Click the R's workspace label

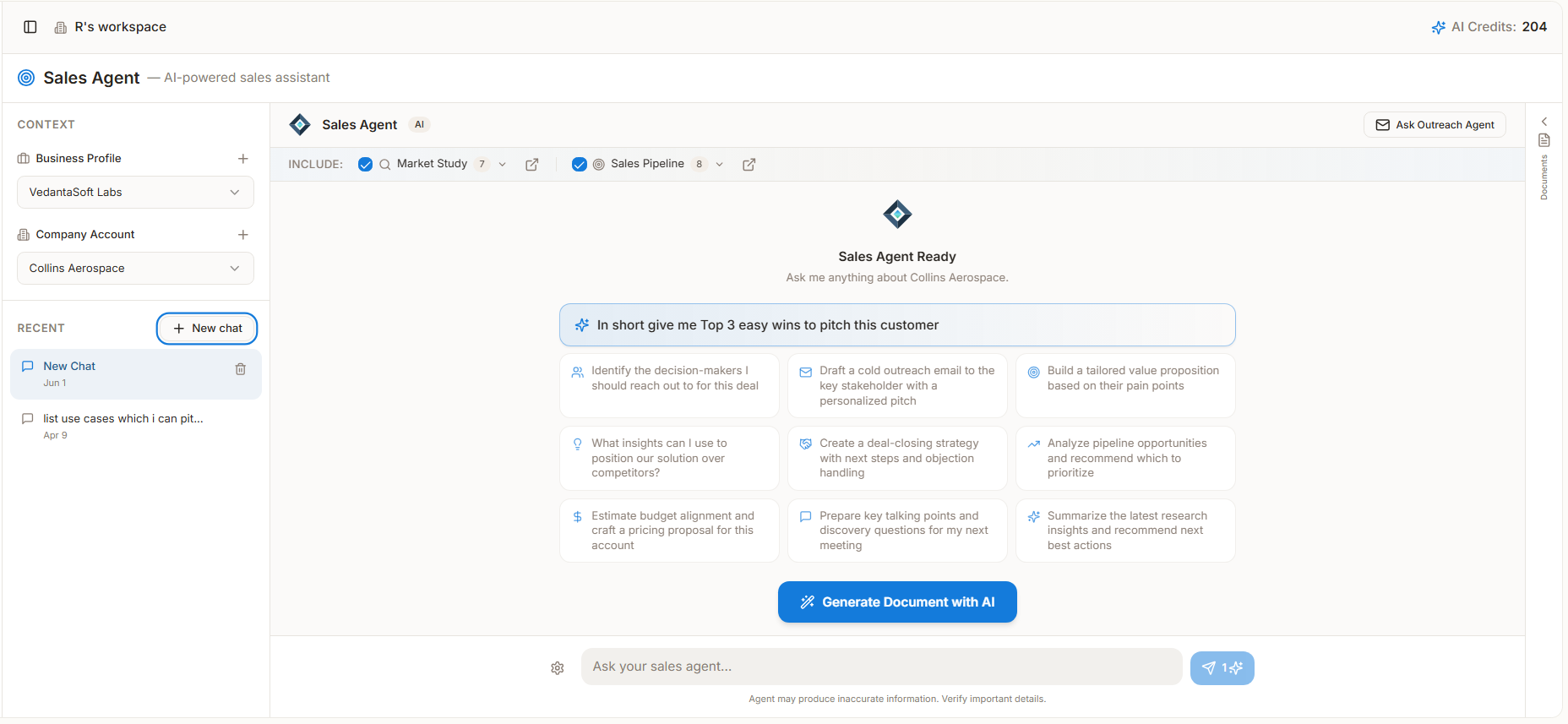pyautogui.click(x=120, y=27)
